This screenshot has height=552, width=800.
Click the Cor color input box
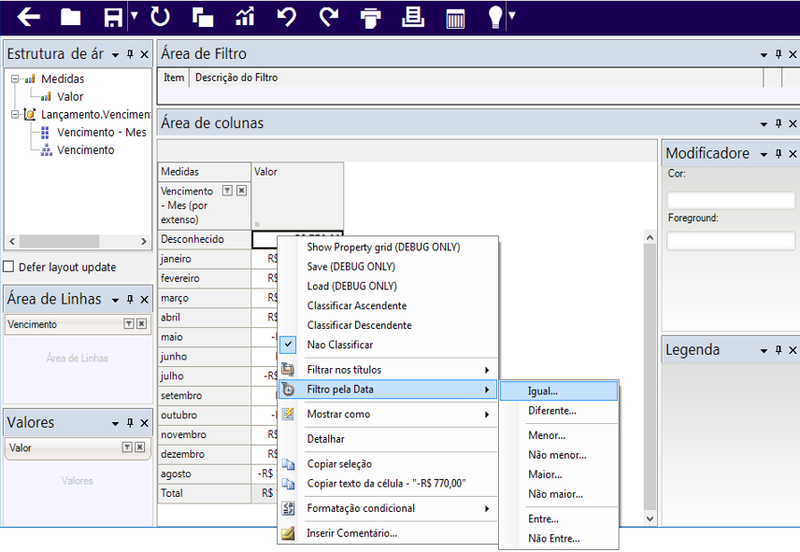tap(731, 200)
